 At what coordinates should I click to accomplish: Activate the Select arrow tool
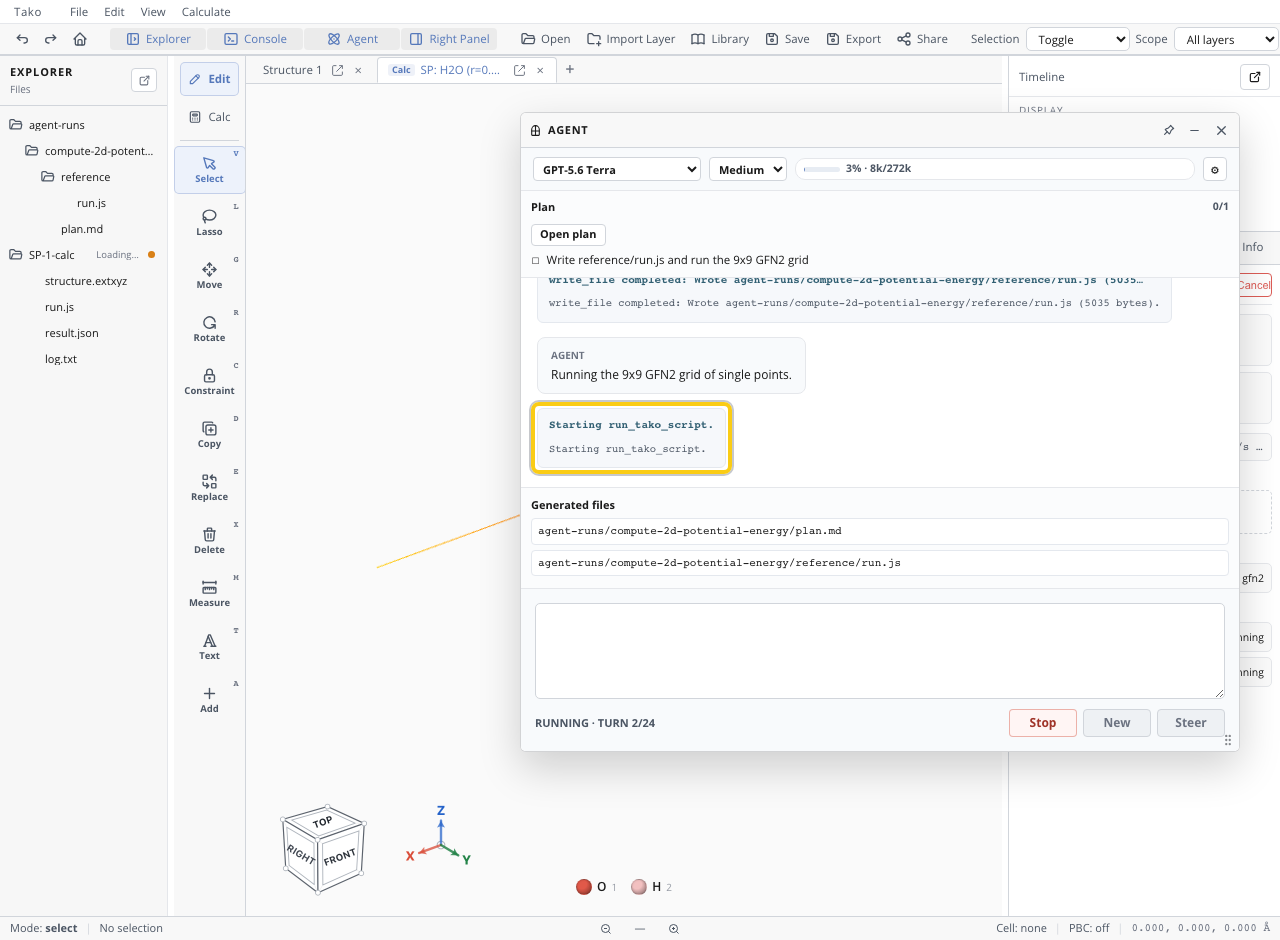(x=209, y=169)
